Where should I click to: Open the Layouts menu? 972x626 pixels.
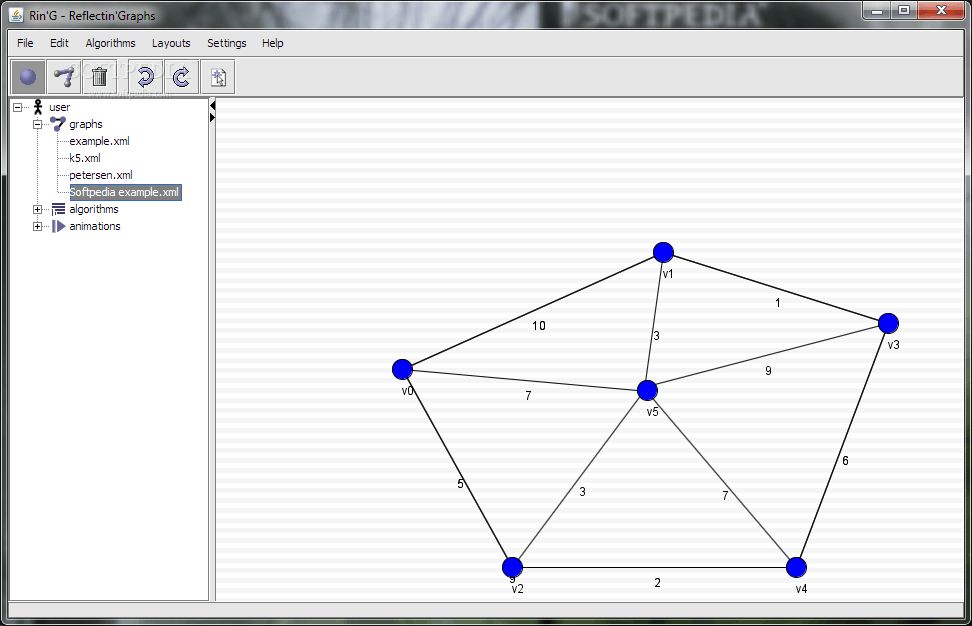pyautogui.click(x=171, y=43)
